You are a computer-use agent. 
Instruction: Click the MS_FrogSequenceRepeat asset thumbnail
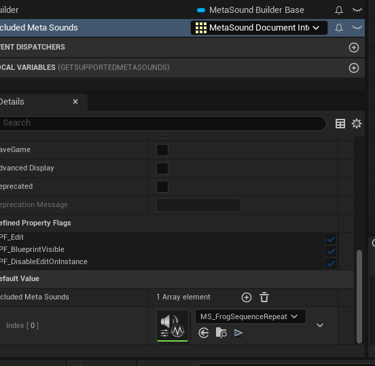point(172,326)
